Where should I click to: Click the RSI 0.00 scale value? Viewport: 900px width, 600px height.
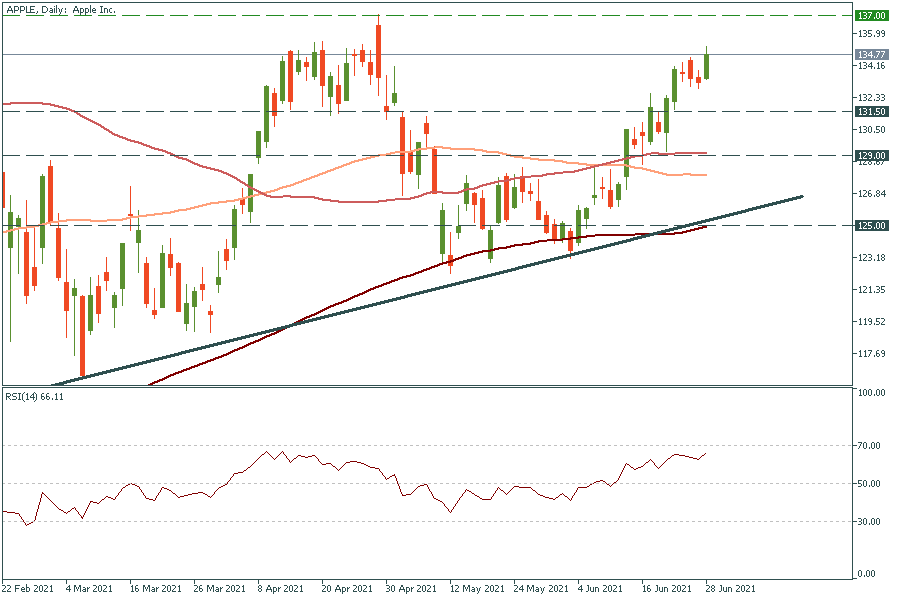[867, 574]
